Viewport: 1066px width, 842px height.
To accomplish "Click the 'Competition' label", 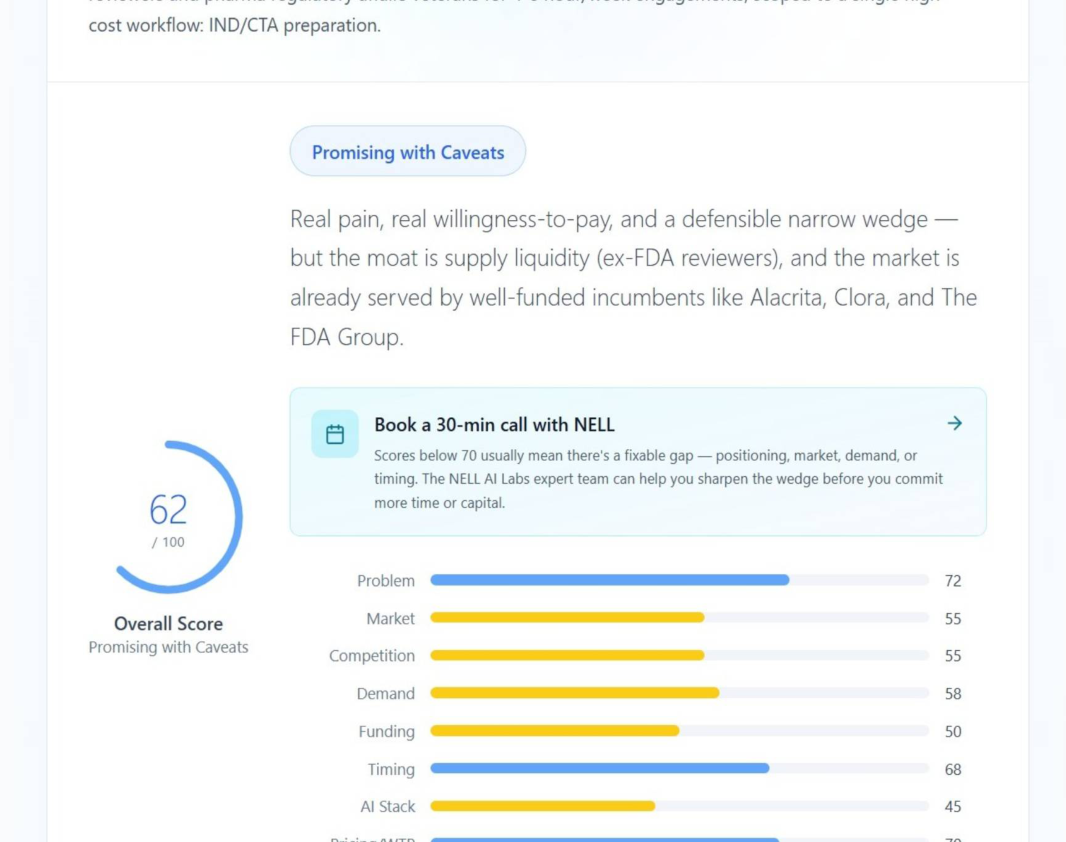I will tap(372, 656).
